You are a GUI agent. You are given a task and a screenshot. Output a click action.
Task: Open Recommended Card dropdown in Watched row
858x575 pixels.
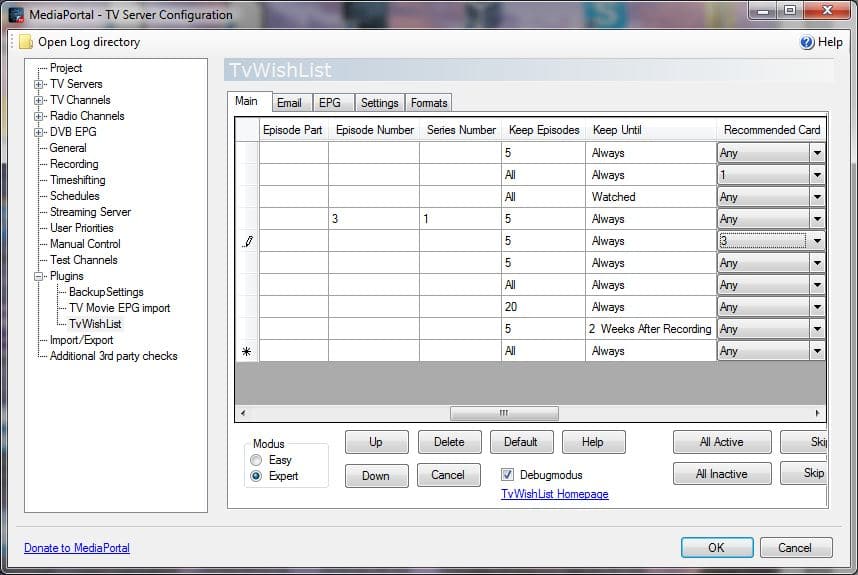(817, 197)
